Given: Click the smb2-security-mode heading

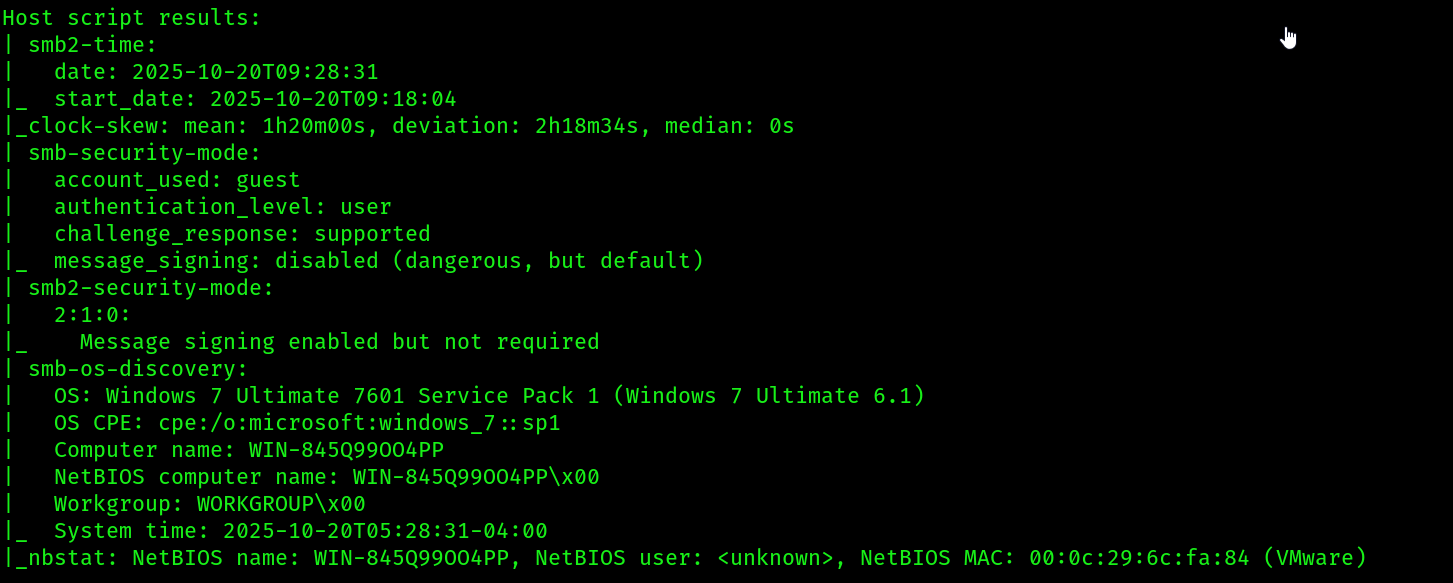Looking at the screenshot, I should pyautogui.click(x=151, y=288).
